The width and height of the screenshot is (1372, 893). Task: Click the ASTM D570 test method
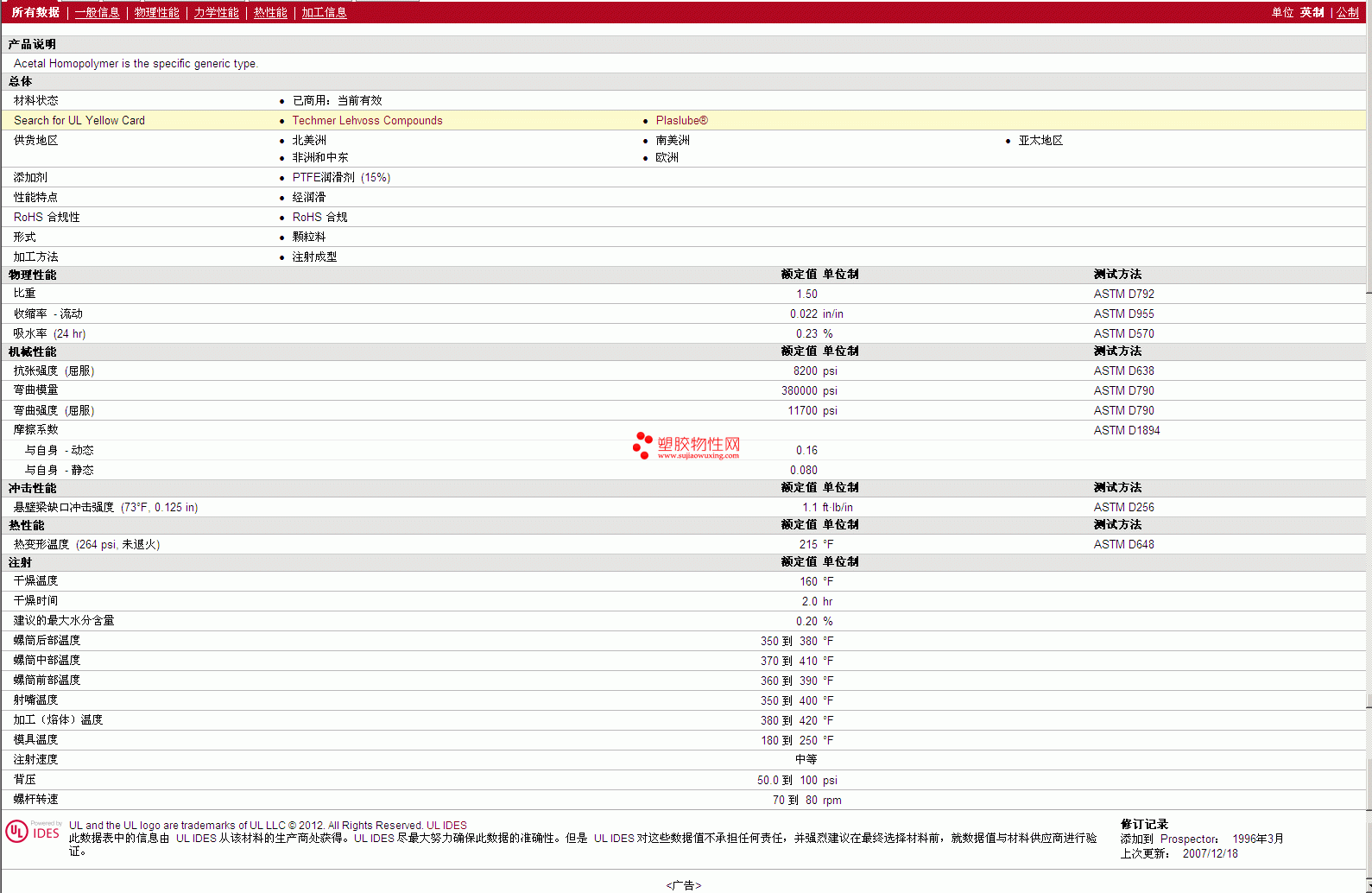point(1123,334)
